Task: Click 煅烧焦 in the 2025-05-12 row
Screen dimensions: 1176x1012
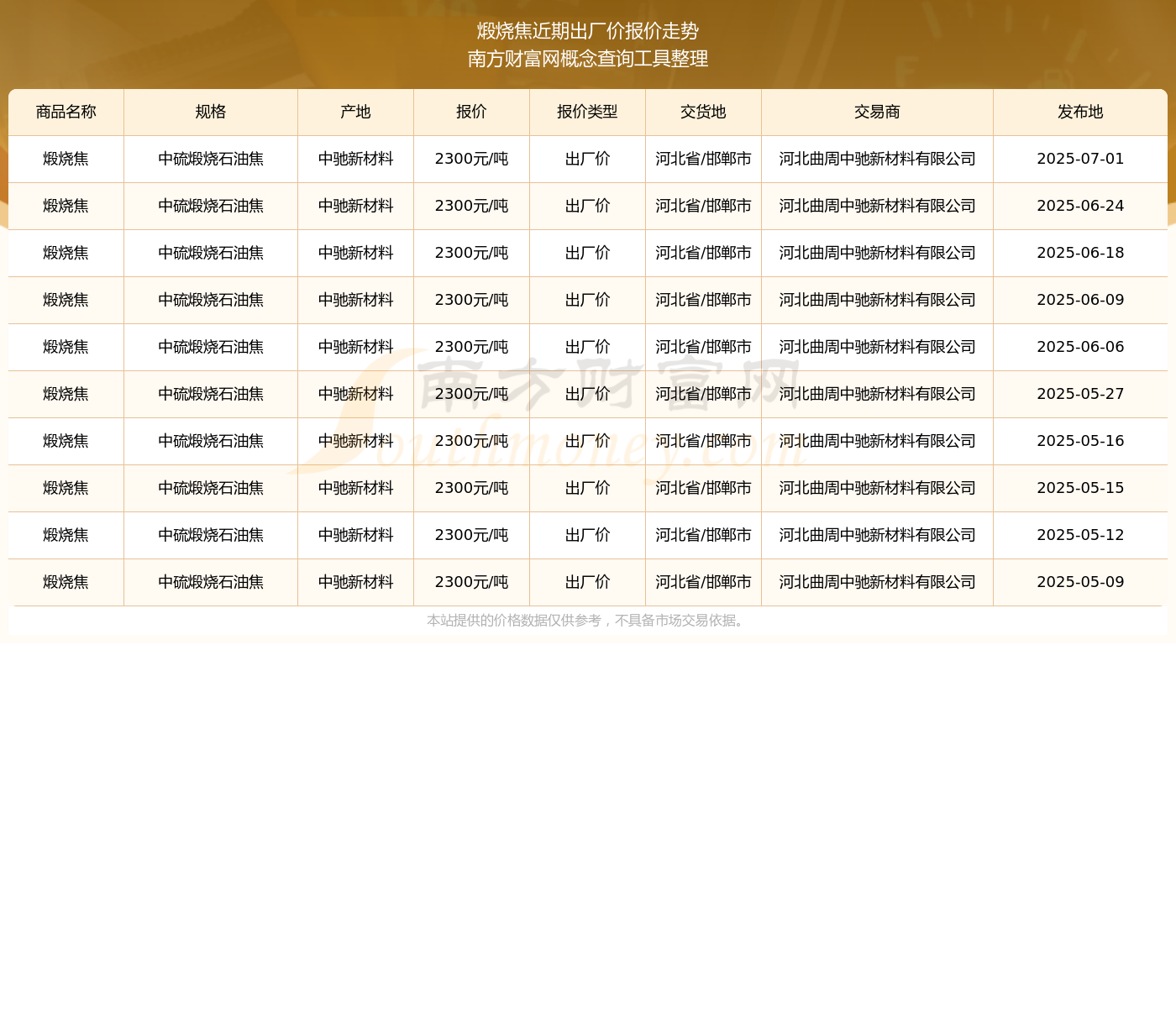Action: click(x=66, y=535)
